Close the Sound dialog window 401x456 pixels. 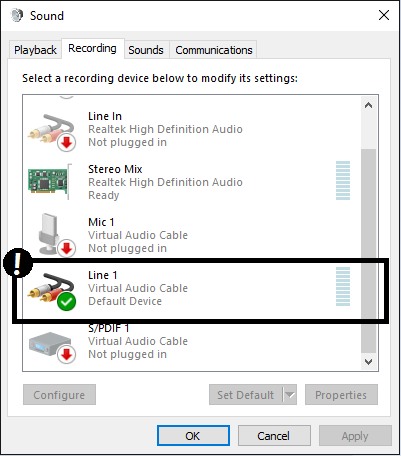coord(384,15)
